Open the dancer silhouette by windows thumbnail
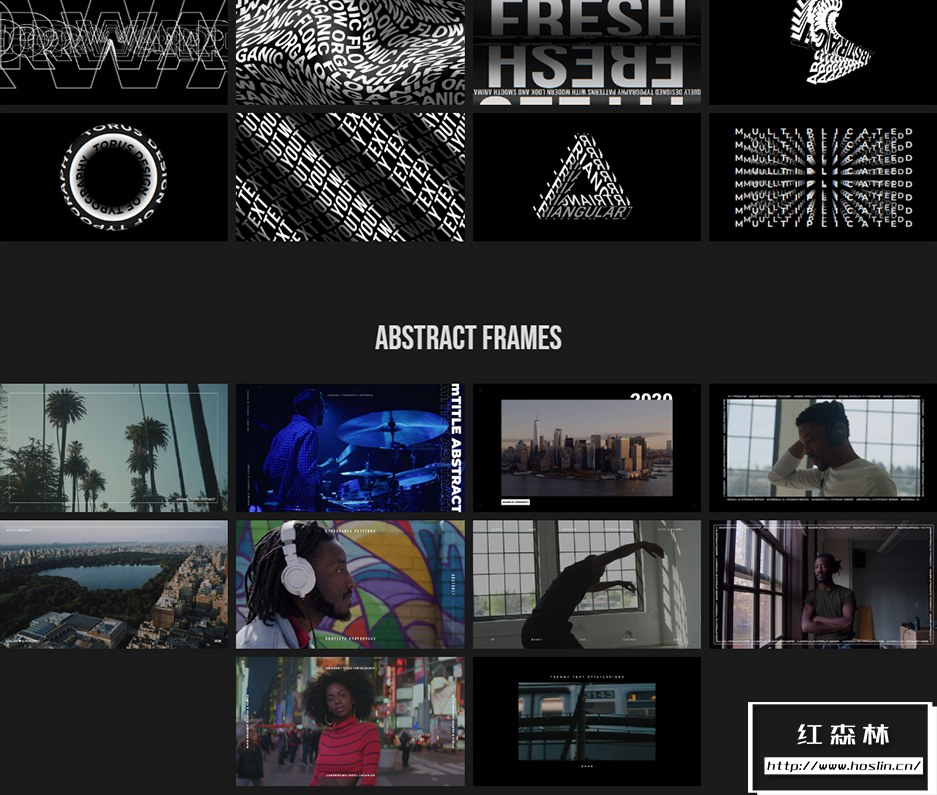The height and width of the screenshot is (795, 937). coord(587,585)
